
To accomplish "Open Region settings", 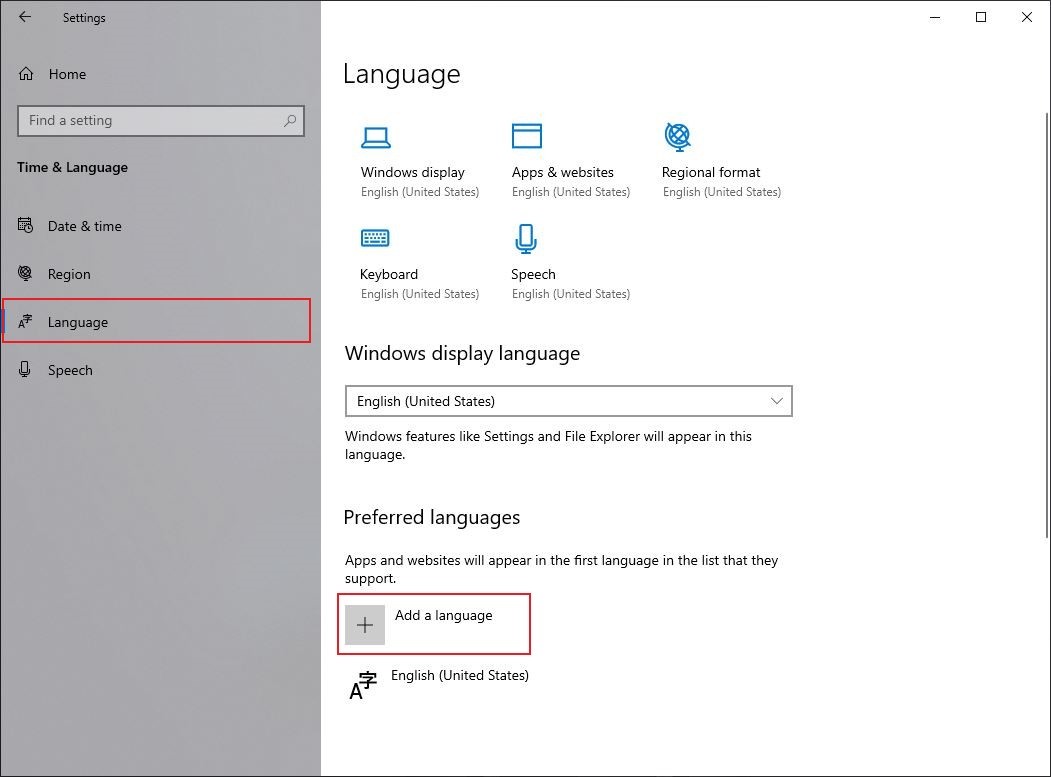I will pyautogui.click(x=68, y=274).
